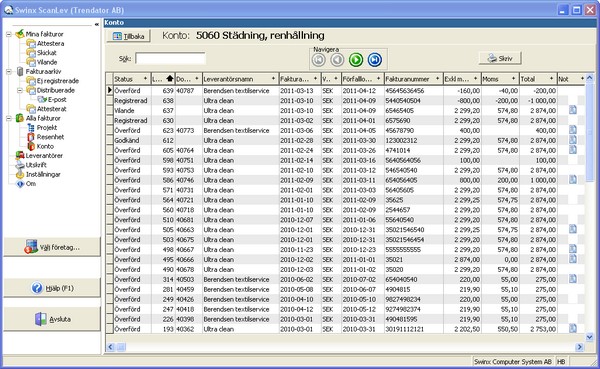Click Berendsen textilservice in row 281
The width and height of the screenshot is (600, 369).
coord(236,289)
